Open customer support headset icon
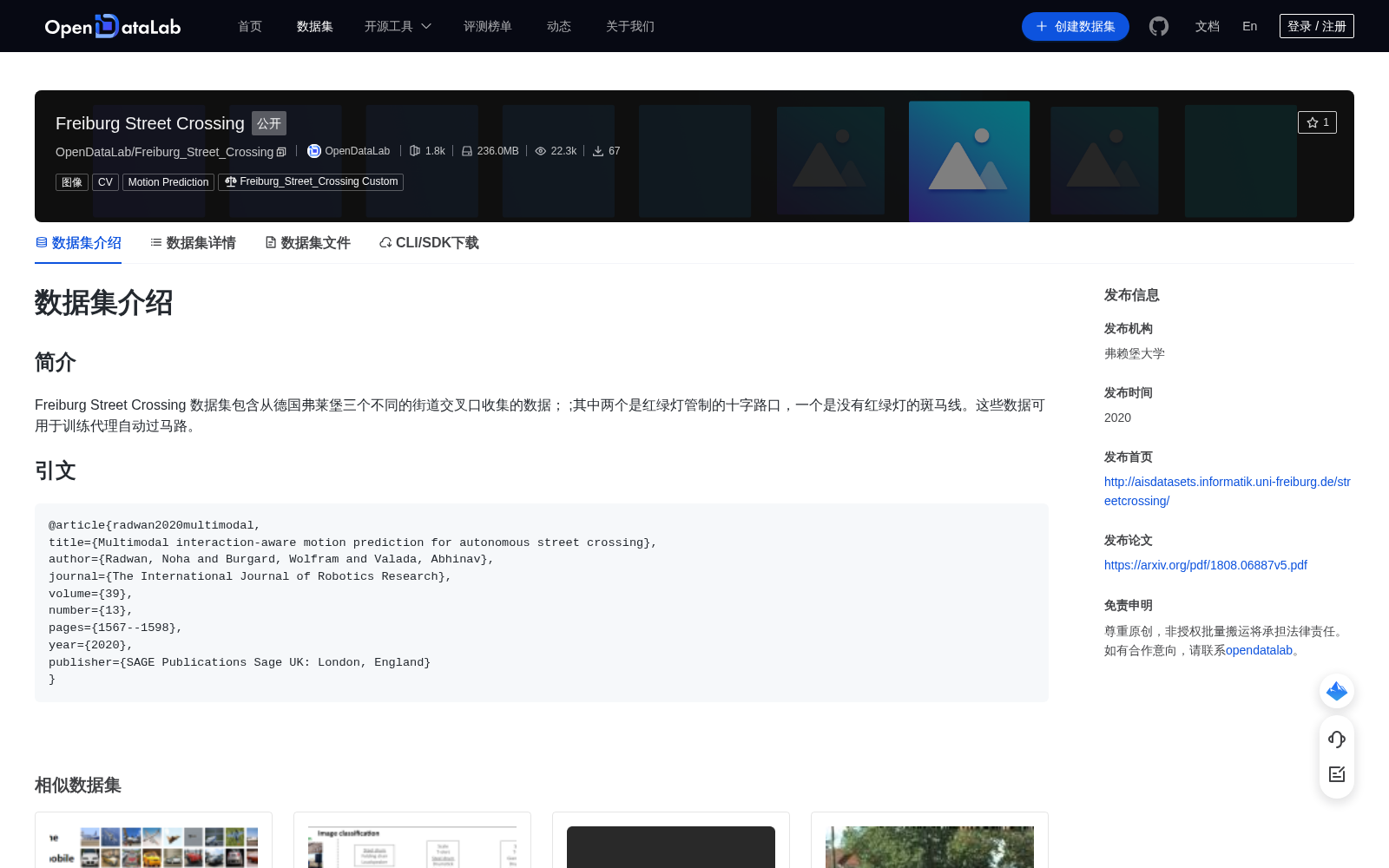Viewport: 1389px width, 868px height. point(1337,740)
